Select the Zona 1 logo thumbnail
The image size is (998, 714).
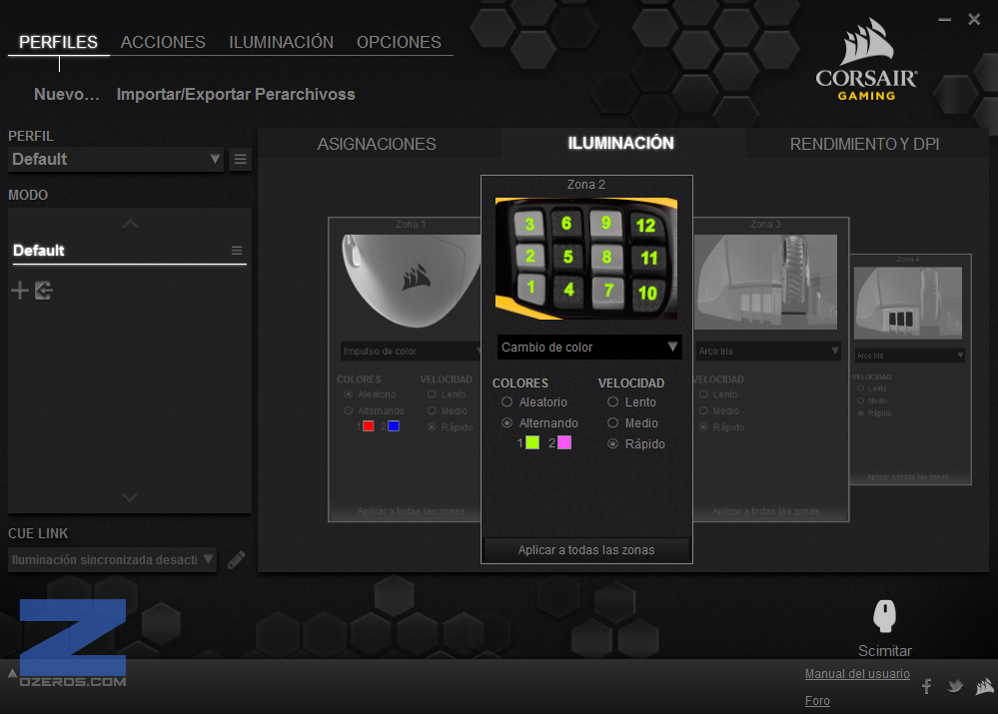click(x=412, y=282)
